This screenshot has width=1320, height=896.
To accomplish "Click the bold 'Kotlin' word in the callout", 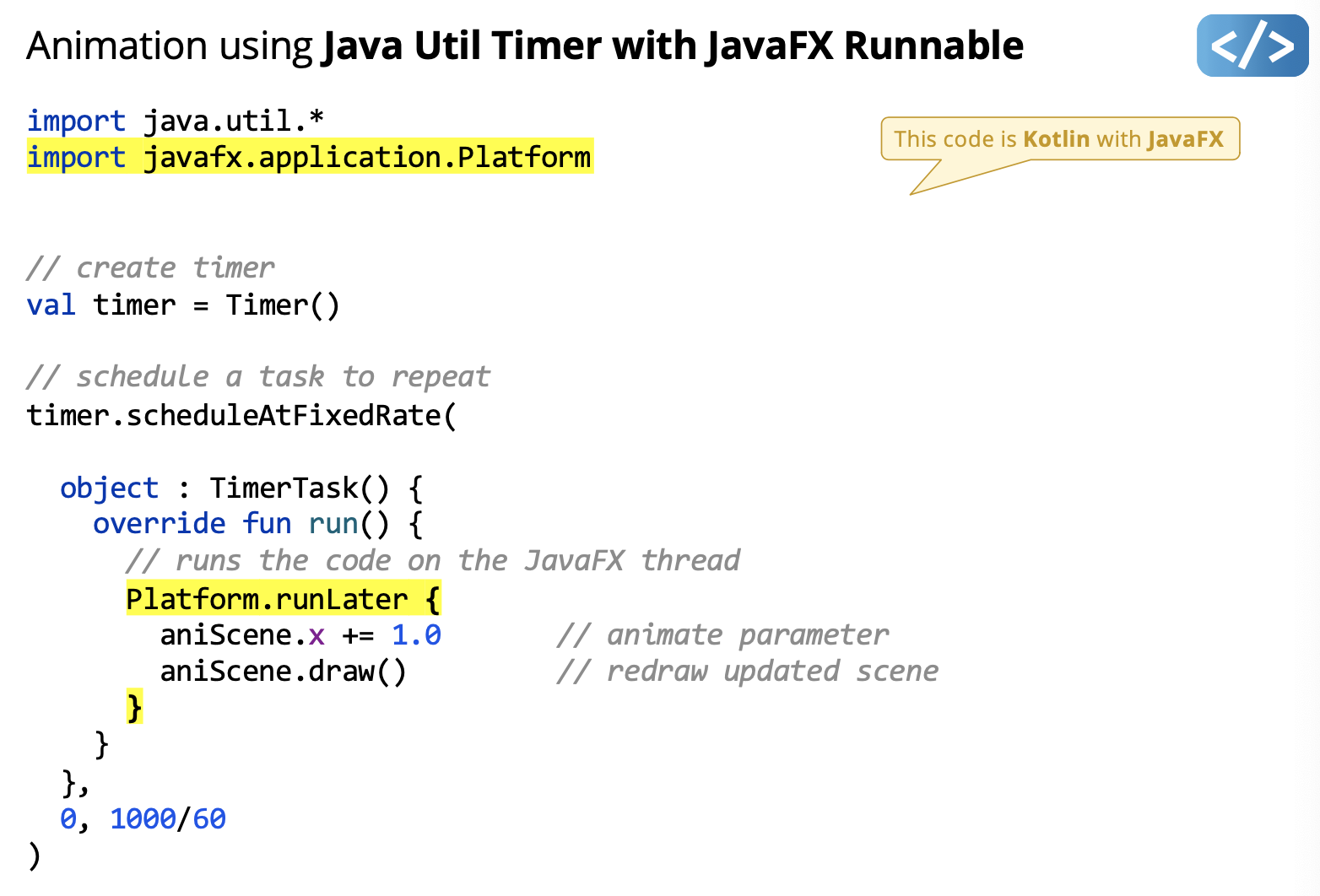I will (1056, 139).
